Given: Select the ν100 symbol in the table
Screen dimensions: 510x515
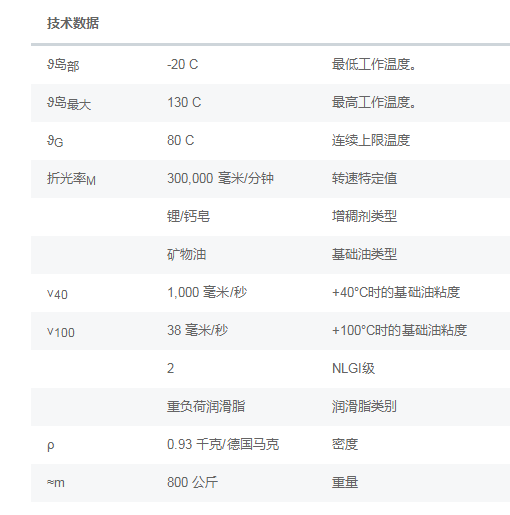Looking at the screenshot, I should tap(61, 332).
